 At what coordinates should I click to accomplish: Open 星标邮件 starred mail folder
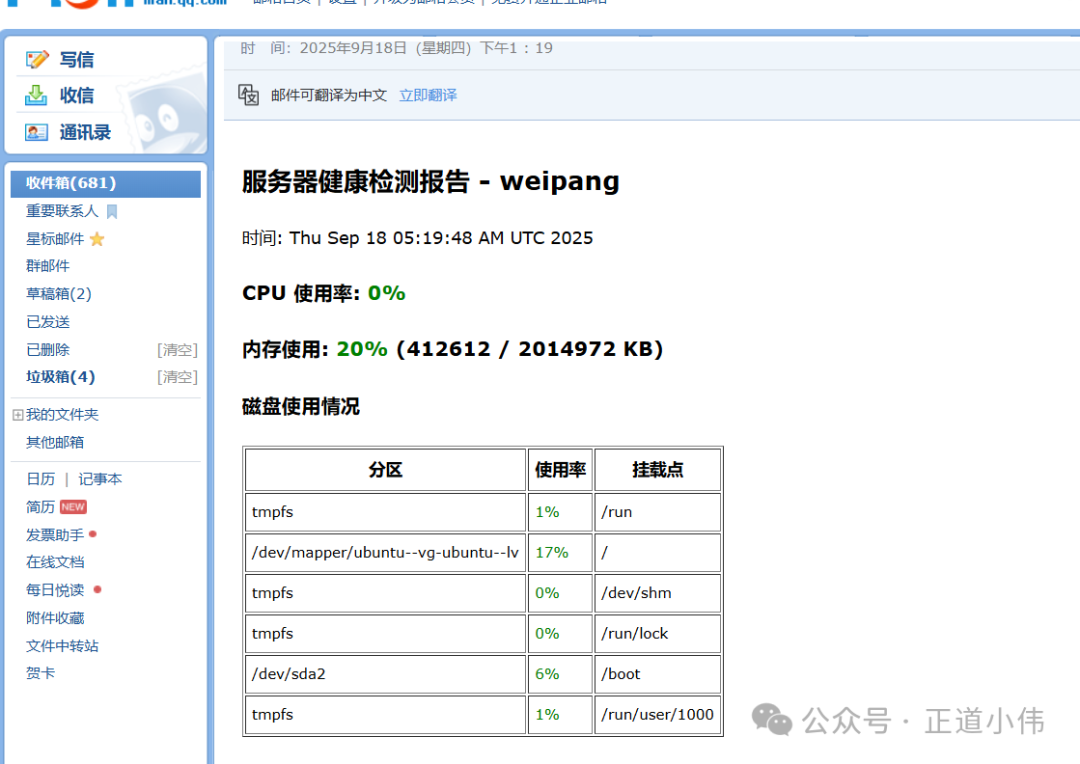tap(55, 239)
